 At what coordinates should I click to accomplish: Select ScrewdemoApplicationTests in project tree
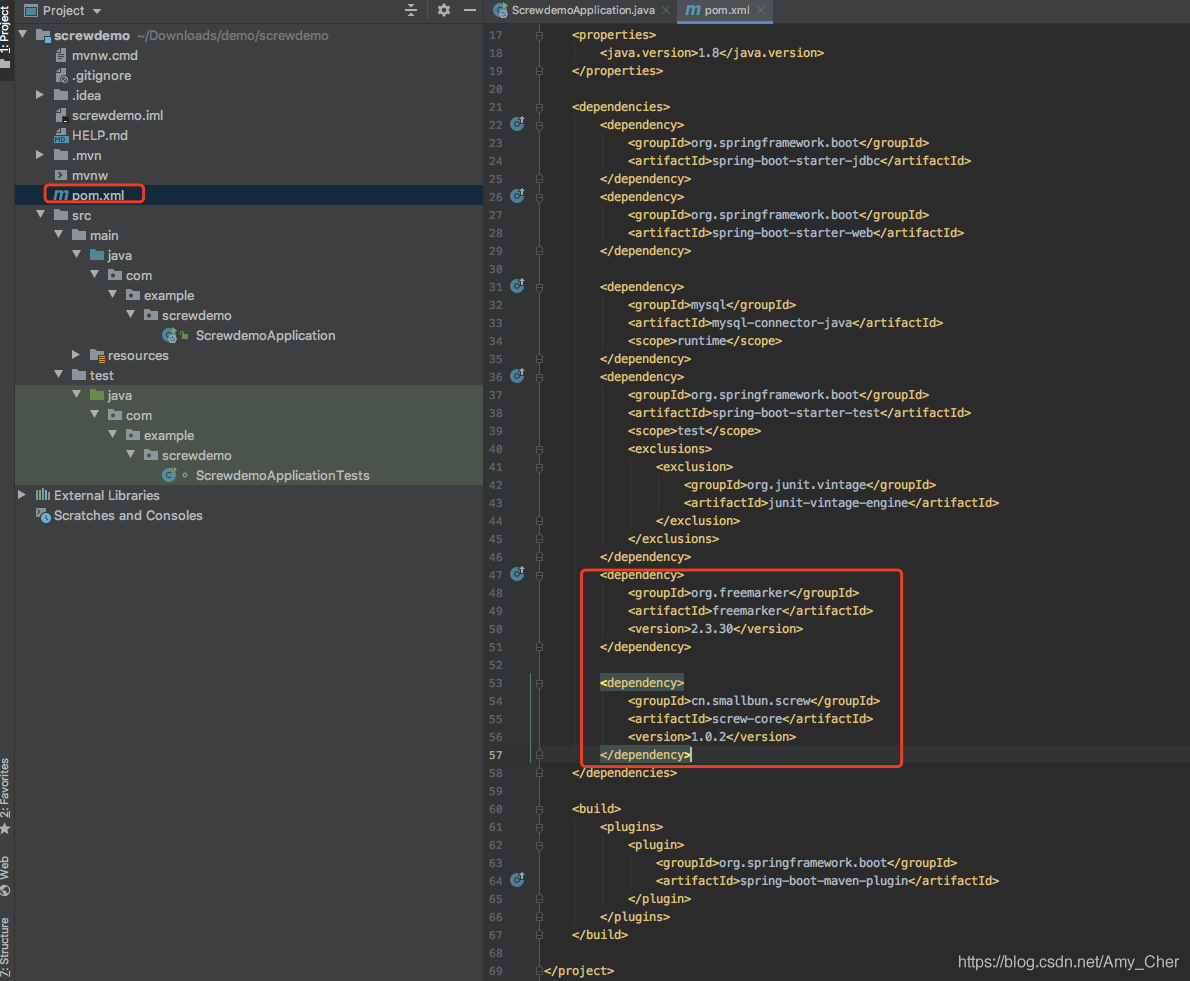coord(282,475)
